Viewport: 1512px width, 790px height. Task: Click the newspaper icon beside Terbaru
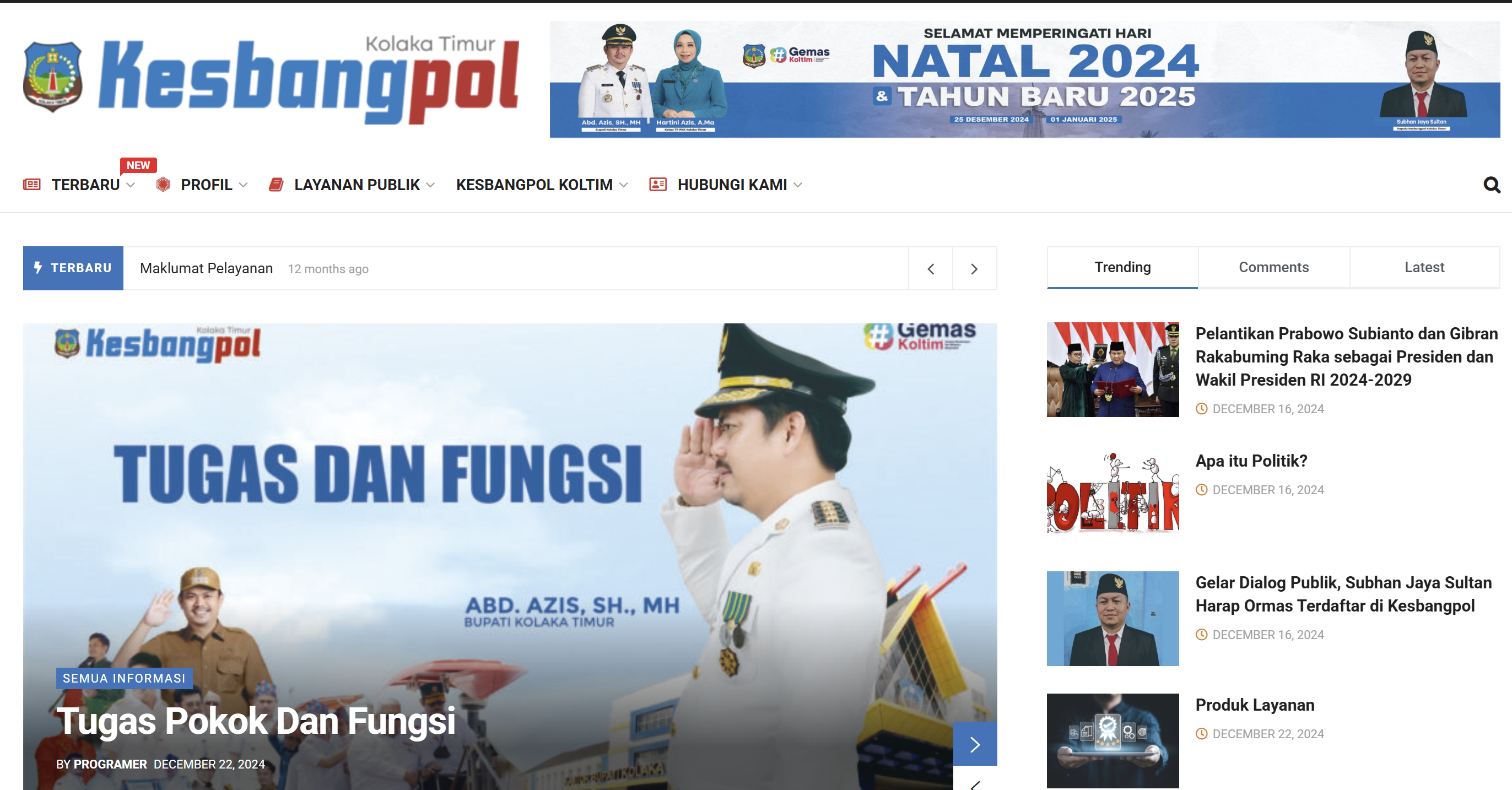[x=32, y=185]
